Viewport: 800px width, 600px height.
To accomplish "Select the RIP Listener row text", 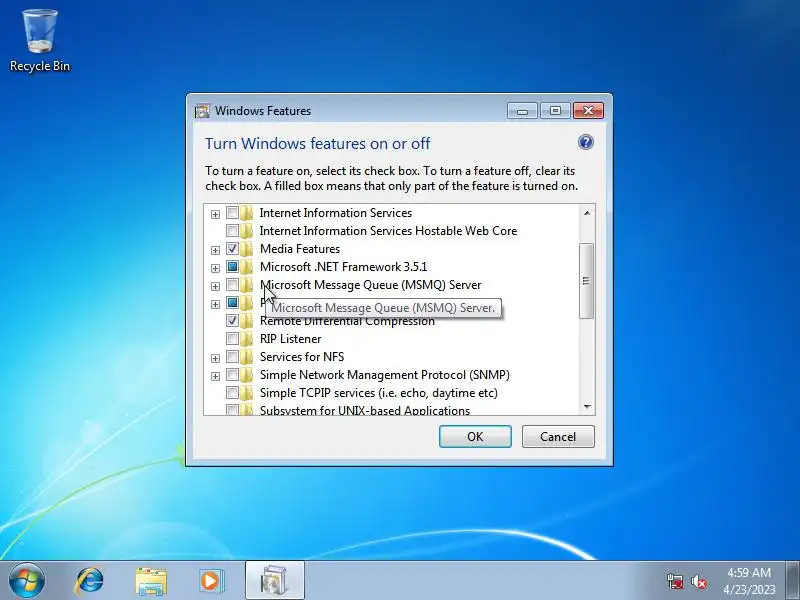I will coord(290,339).
